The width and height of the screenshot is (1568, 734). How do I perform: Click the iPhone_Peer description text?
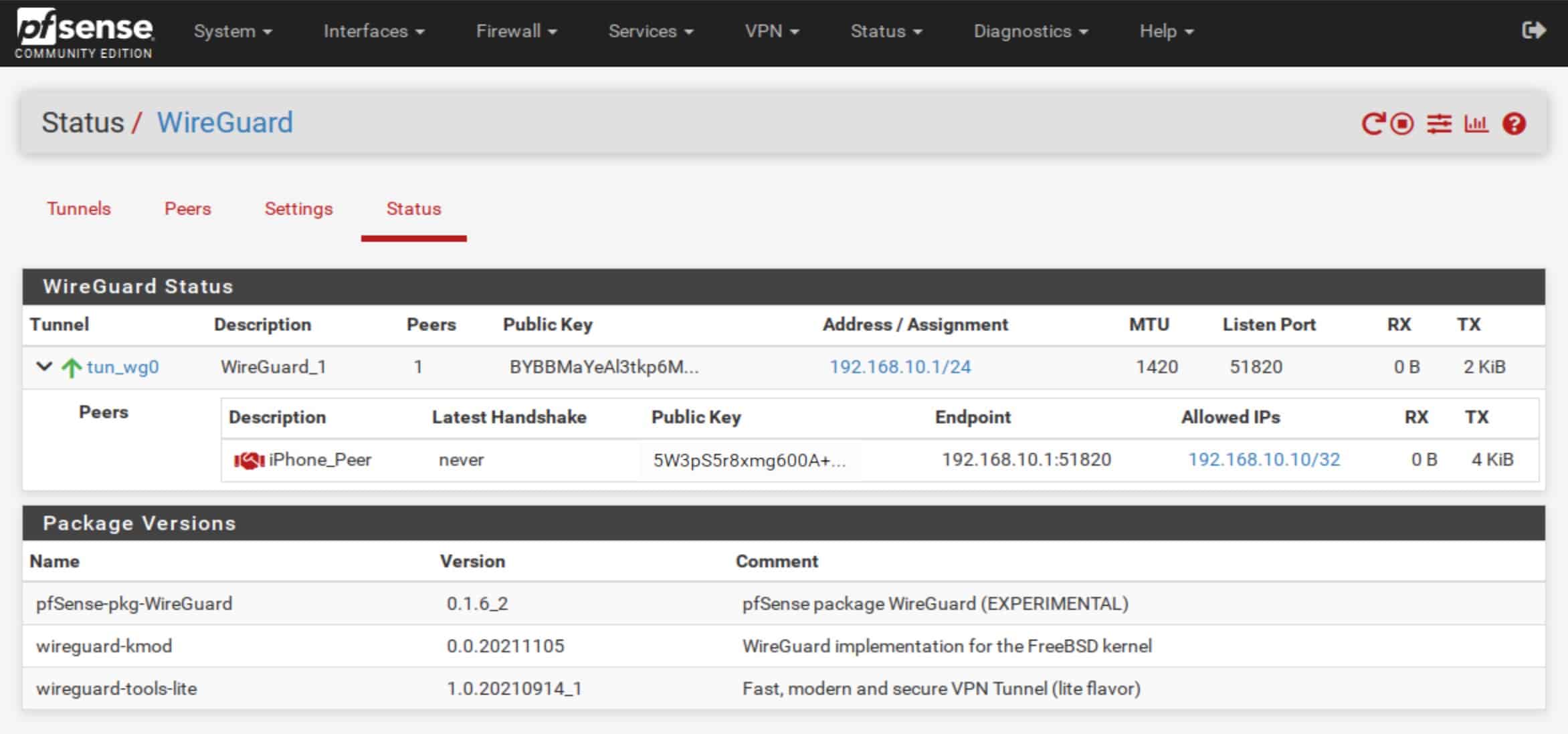(x=320, y=460)
